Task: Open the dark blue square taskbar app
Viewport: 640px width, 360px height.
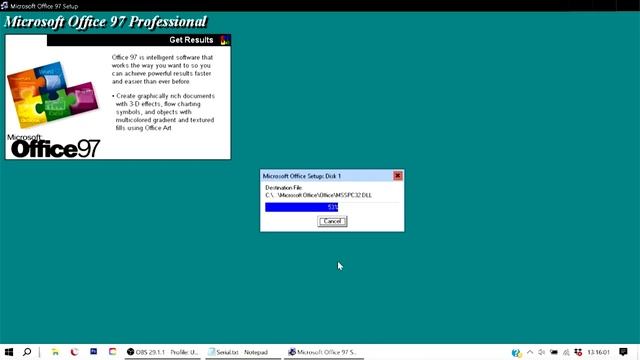Action: tap(93, 351)
